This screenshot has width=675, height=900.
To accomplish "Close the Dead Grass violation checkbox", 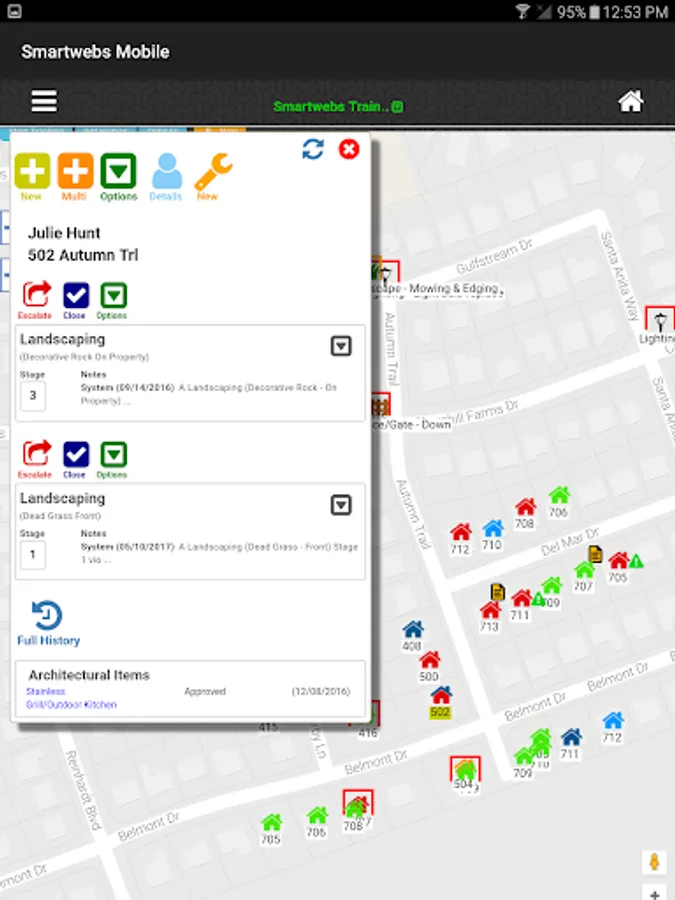I will click(x=76, y=455).
